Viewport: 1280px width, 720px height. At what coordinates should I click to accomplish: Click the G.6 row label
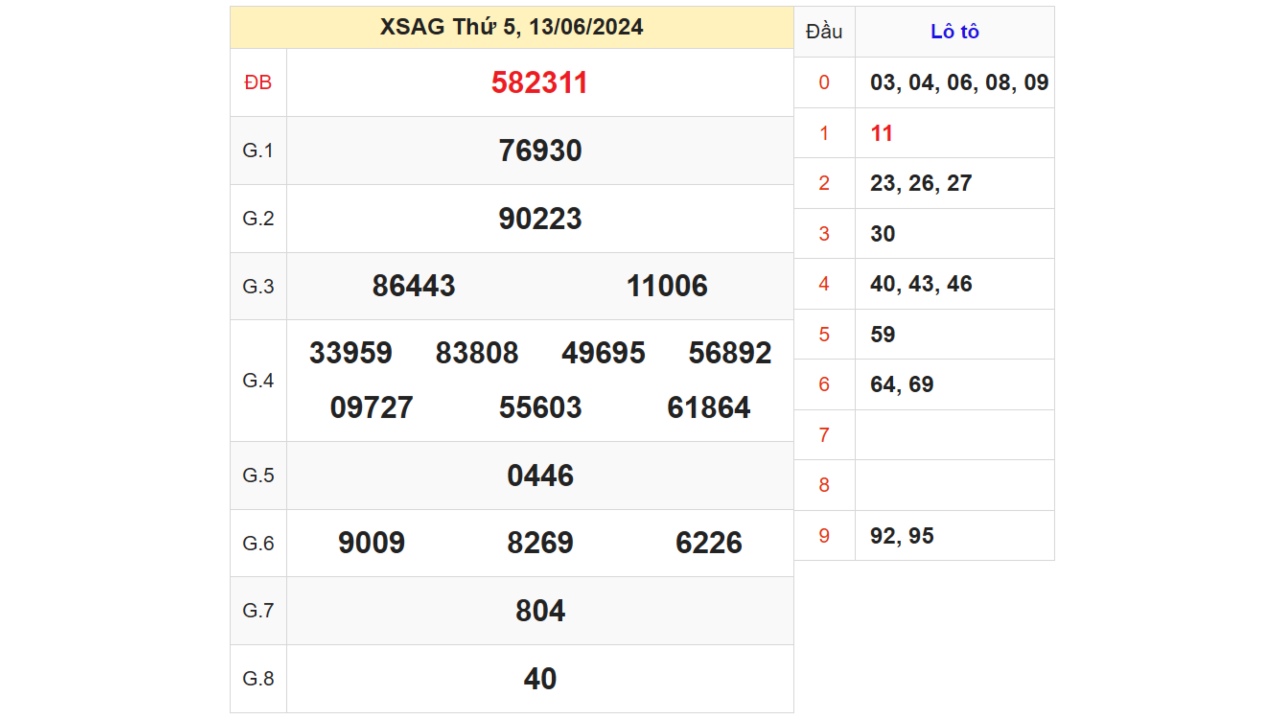tap(258, 543)
